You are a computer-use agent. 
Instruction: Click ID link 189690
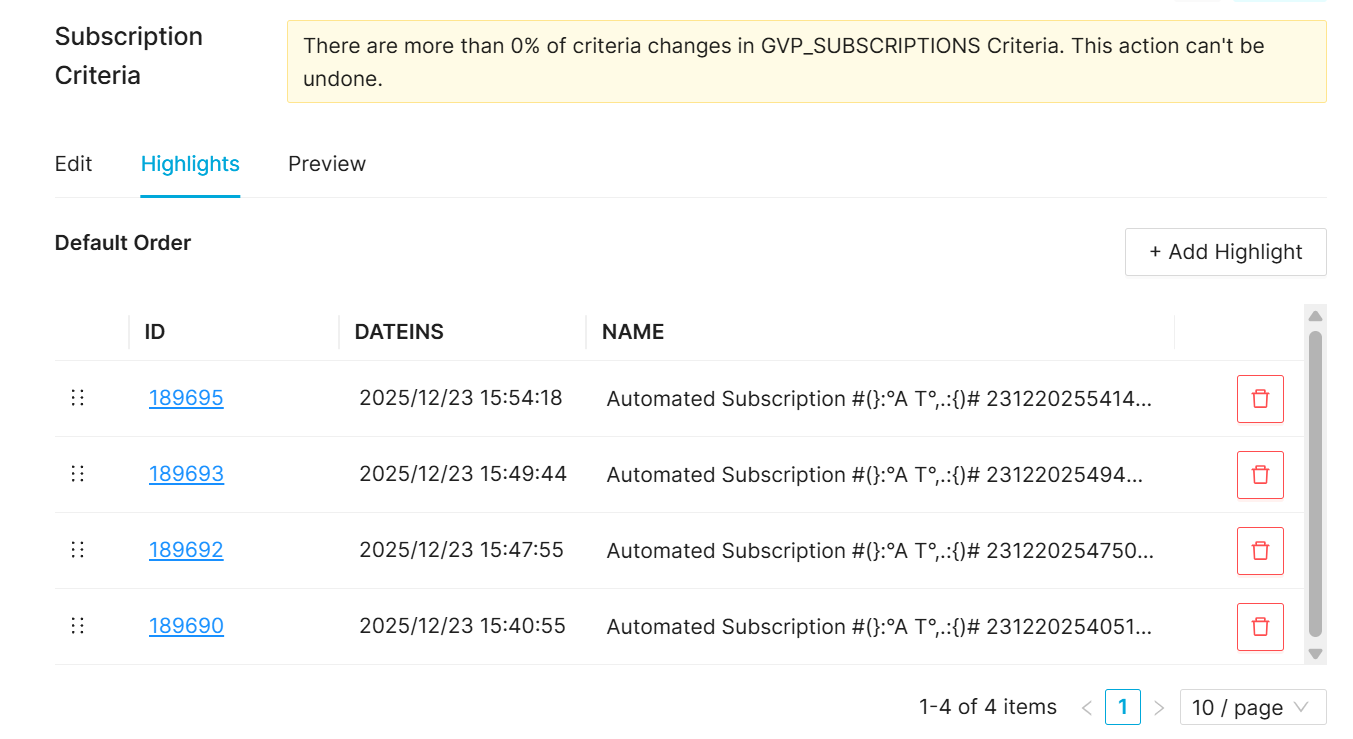pyautogui.click(x=186, y=626)
